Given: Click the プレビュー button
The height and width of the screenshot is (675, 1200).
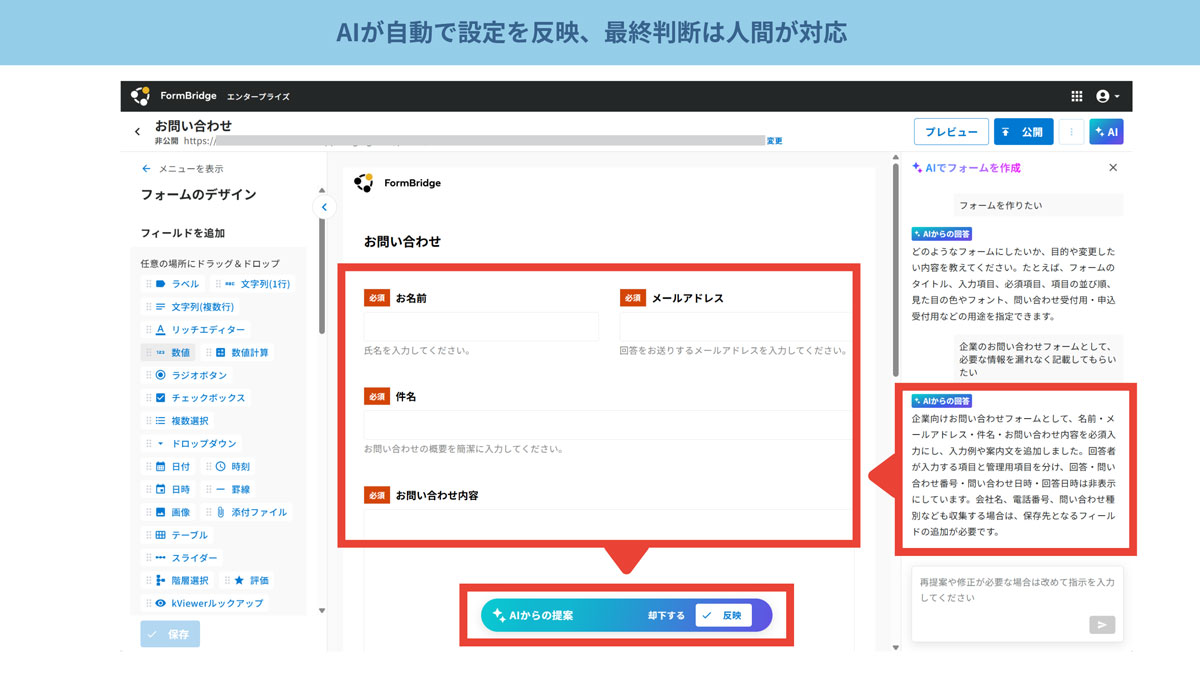Looking at the screenshot, I should pyautogui.click(x=951, y=132).
